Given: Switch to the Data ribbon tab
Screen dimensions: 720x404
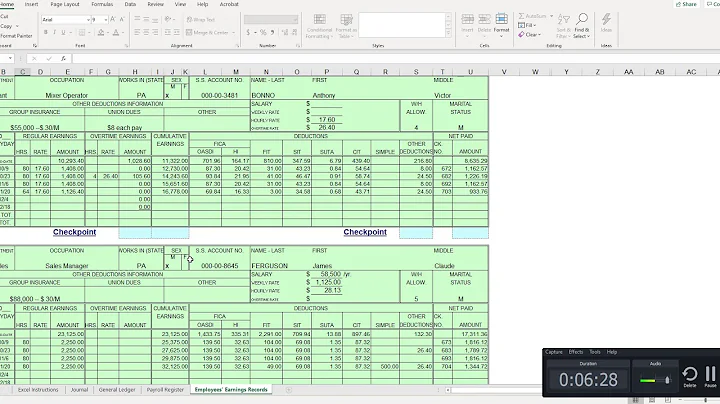Looking at the screenshot, I should point(130,4).
